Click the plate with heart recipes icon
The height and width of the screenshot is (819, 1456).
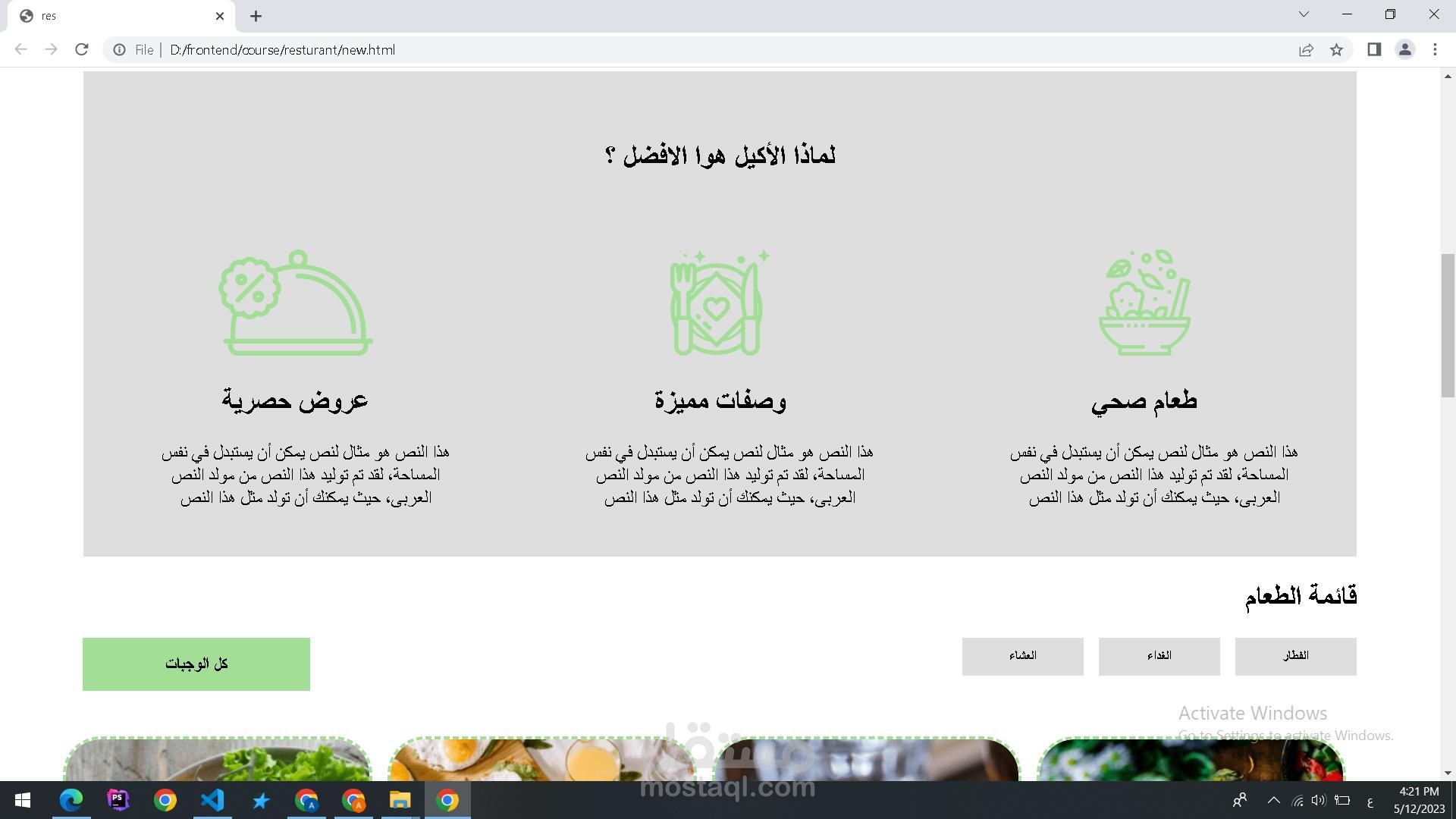tap(718, 303)
